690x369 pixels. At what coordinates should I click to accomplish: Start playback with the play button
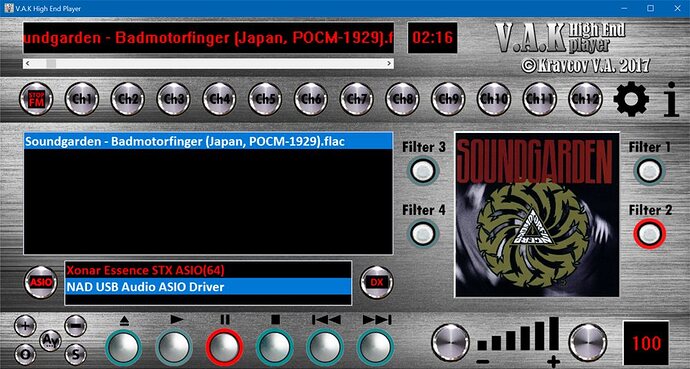click(174, 347)
